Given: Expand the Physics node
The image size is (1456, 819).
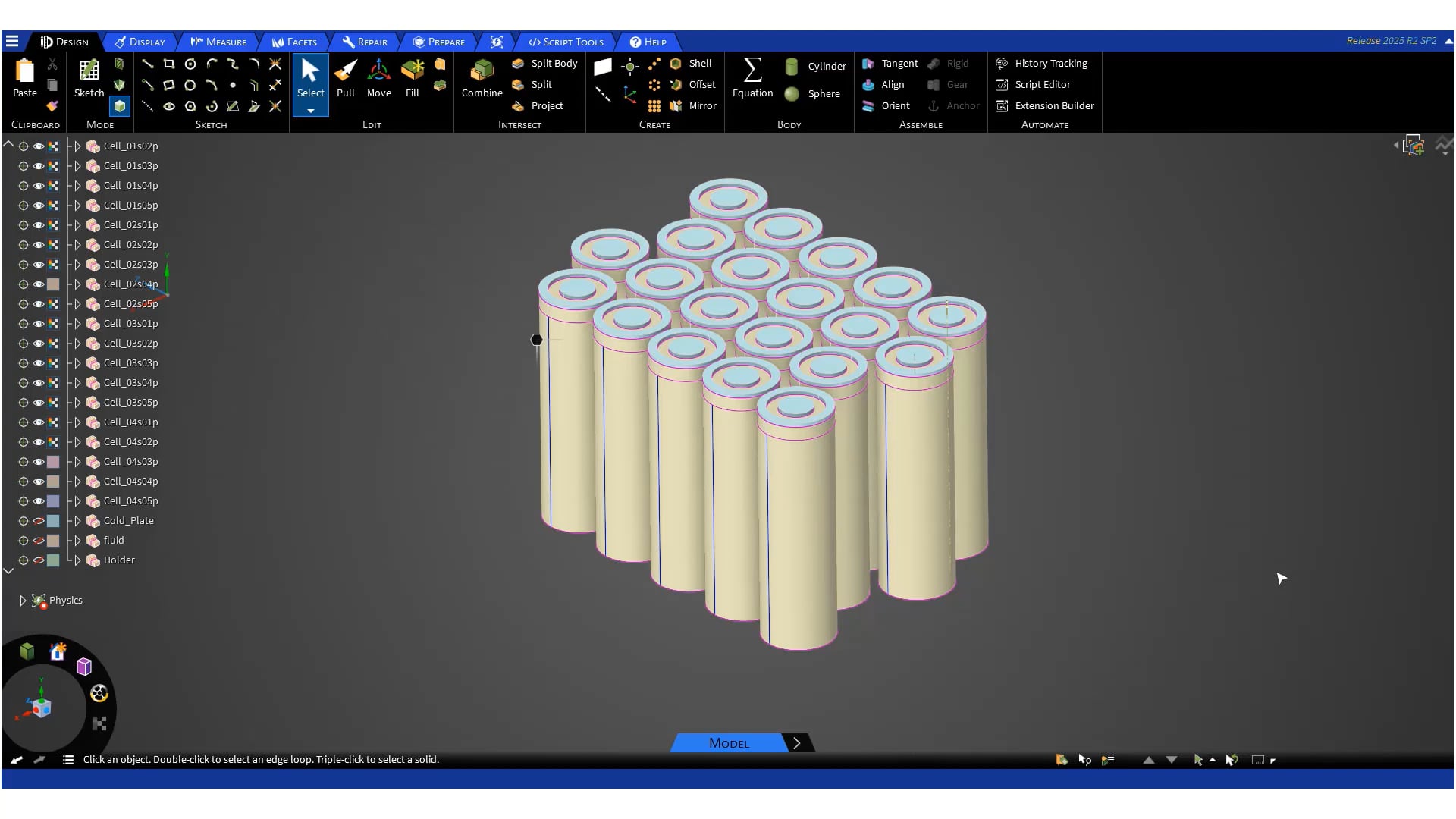Looking at the screenshot, I should [x=23, y=601].
